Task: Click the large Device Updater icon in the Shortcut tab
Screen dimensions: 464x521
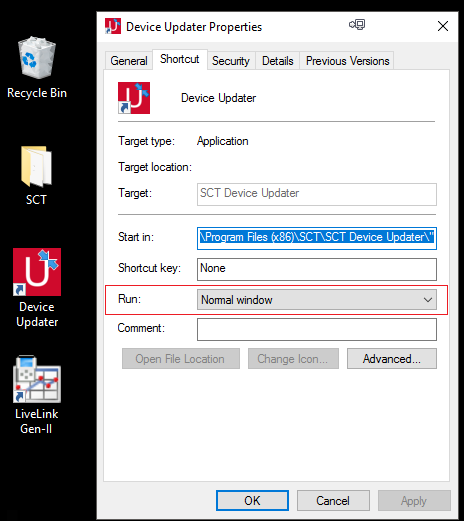Action: [x=134, y=98]
